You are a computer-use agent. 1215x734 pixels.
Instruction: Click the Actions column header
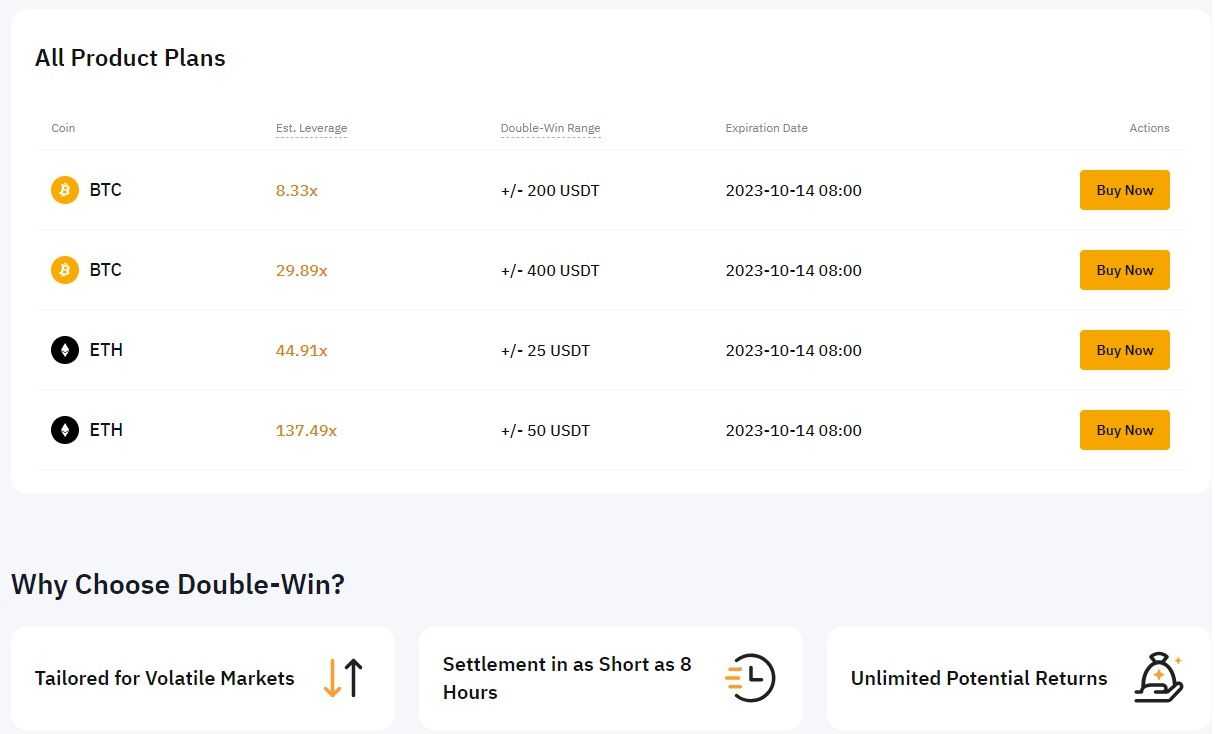click(x=1149, y=127)
